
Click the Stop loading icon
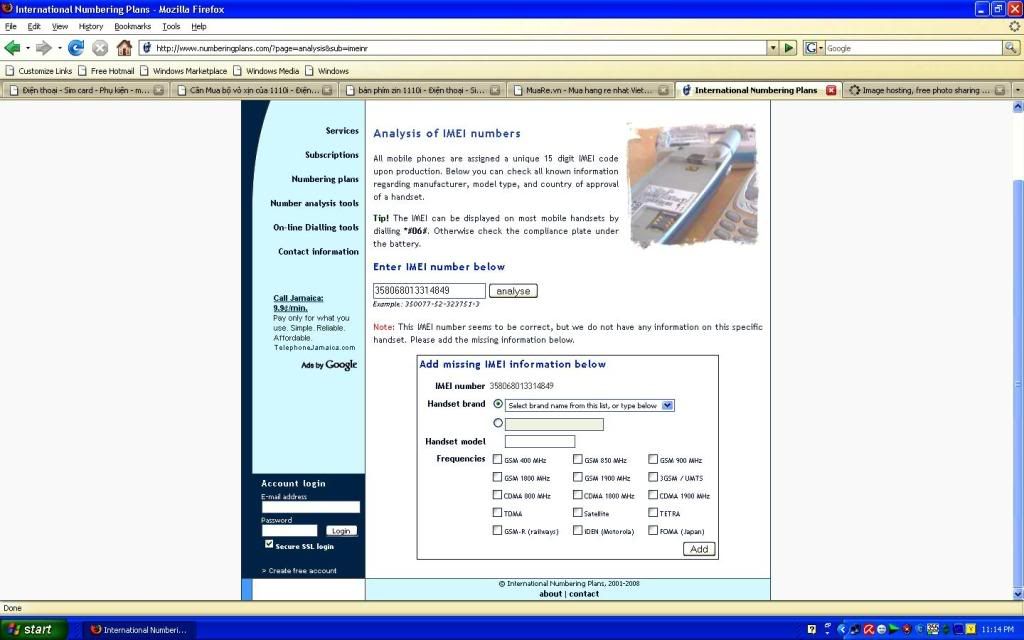[x=100, y=48]
